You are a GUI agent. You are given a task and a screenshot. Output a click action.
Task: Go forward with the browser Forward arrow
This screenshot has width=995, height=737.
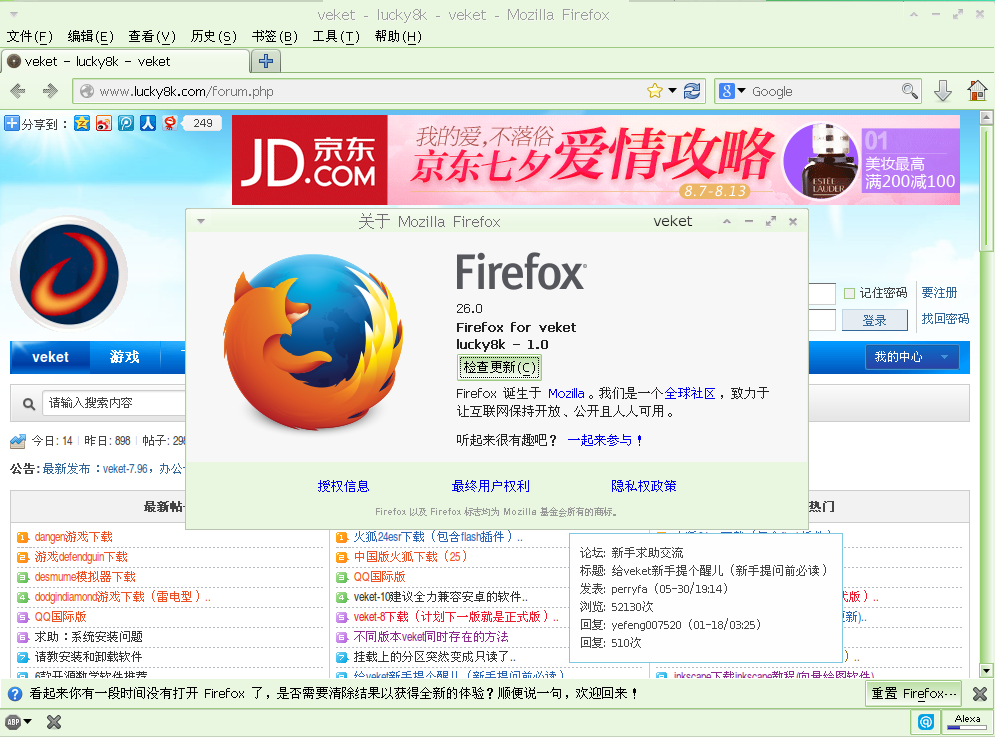(x=50, y=91)
